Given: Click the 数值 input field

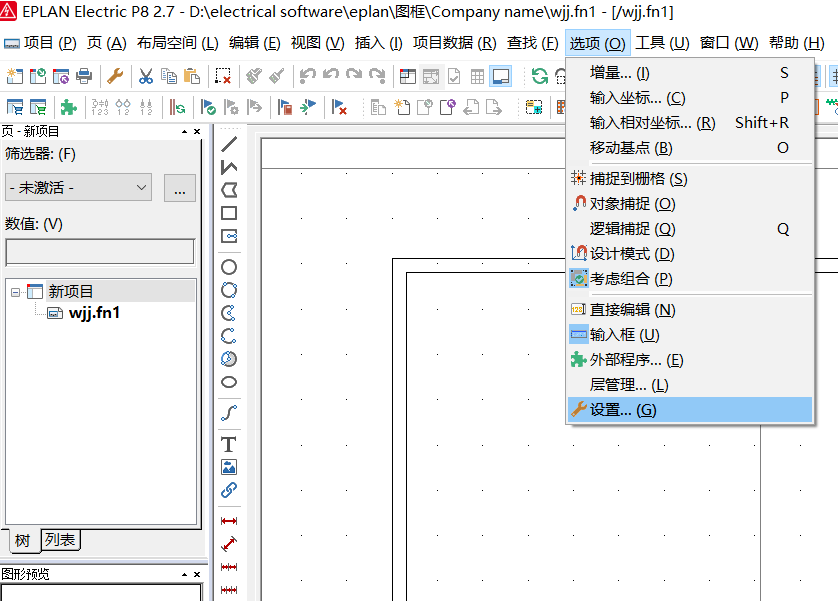Looking at the screenshot, I should [x=100, y=252].
